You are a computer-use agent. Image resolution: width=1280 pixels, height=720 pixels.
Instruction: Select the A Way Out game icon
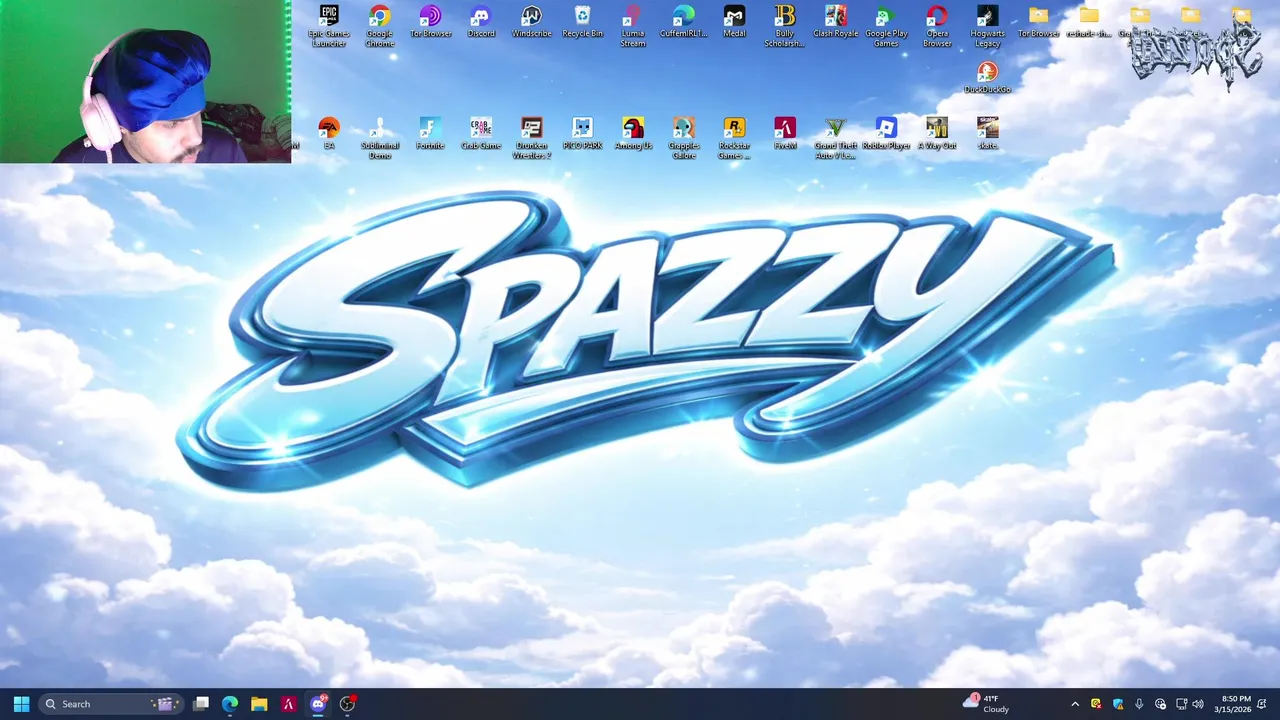pyautogui.click(x=937, y=134)
